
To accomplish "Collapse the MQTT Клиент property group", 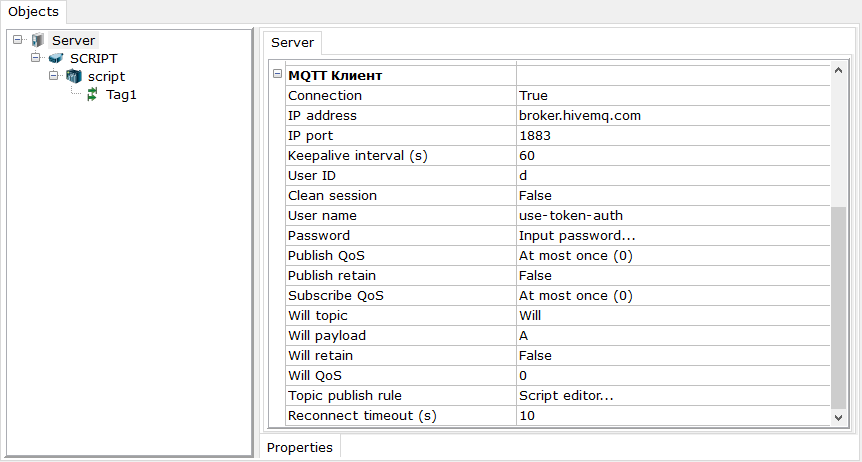I will click(x=278, y=74).
